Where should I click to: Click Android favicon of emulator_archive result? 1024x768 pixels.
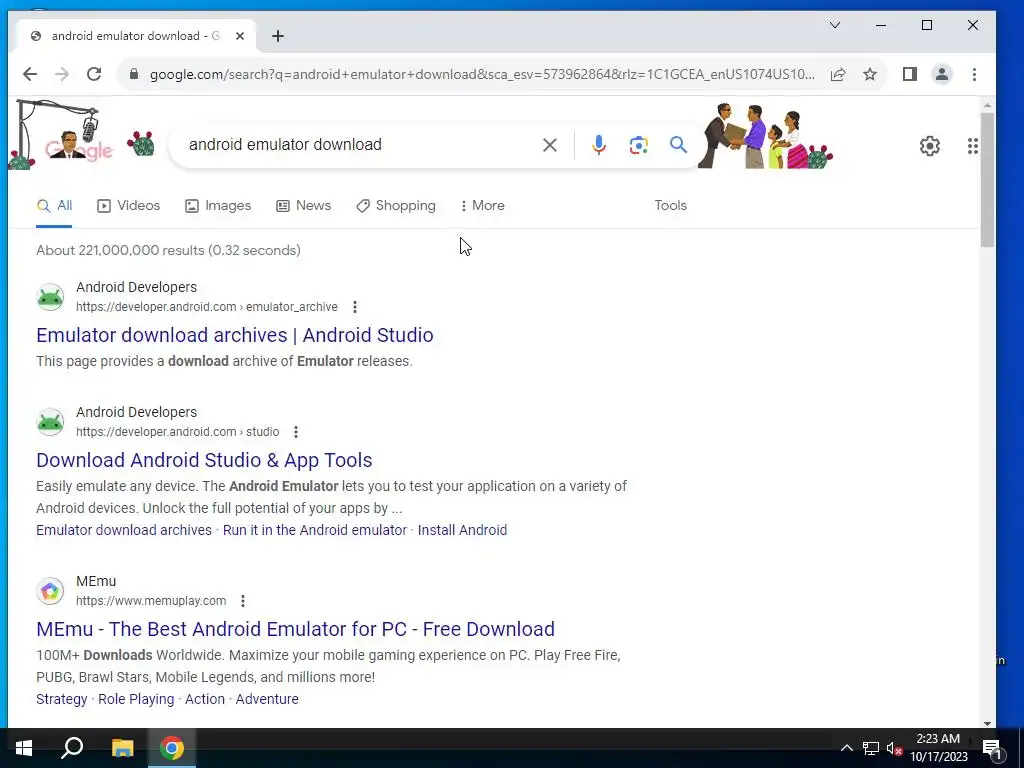pyautogui.click(x=50, y=297)
